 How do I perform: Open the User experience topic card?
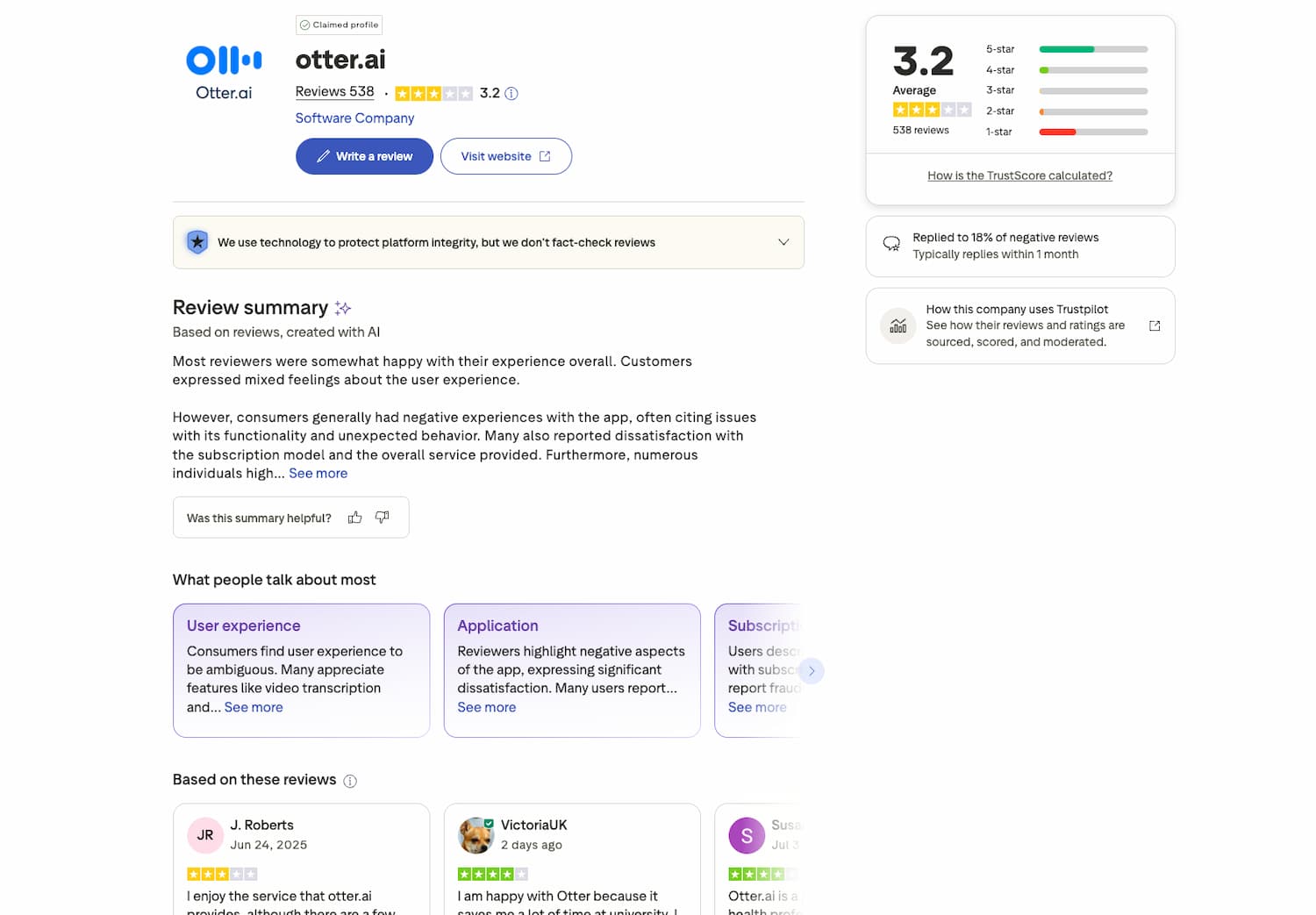tap(301, 669)
